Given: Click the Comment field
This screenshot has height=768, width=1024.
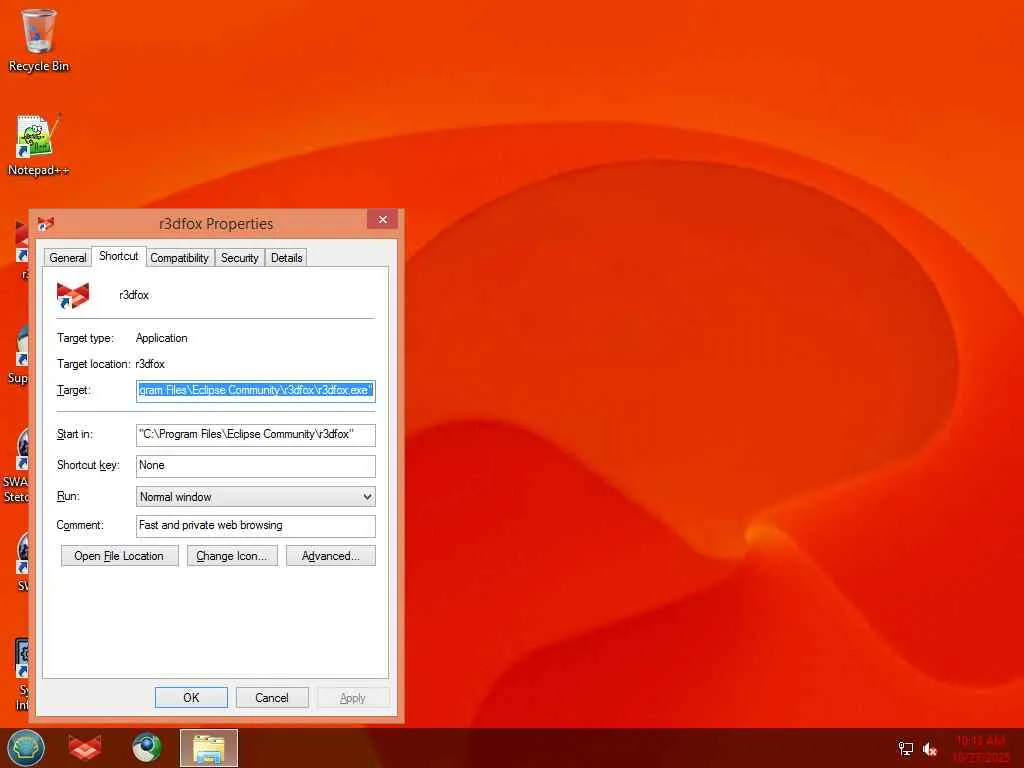Looking at the screenshot, I should [x=256, y=526].
